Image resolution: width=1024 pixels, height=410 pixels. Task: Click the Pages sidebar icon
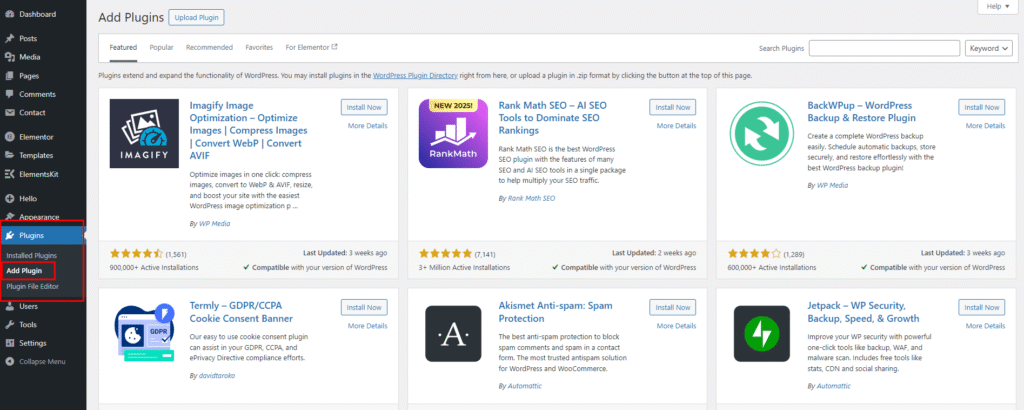(x=9, y=76)
